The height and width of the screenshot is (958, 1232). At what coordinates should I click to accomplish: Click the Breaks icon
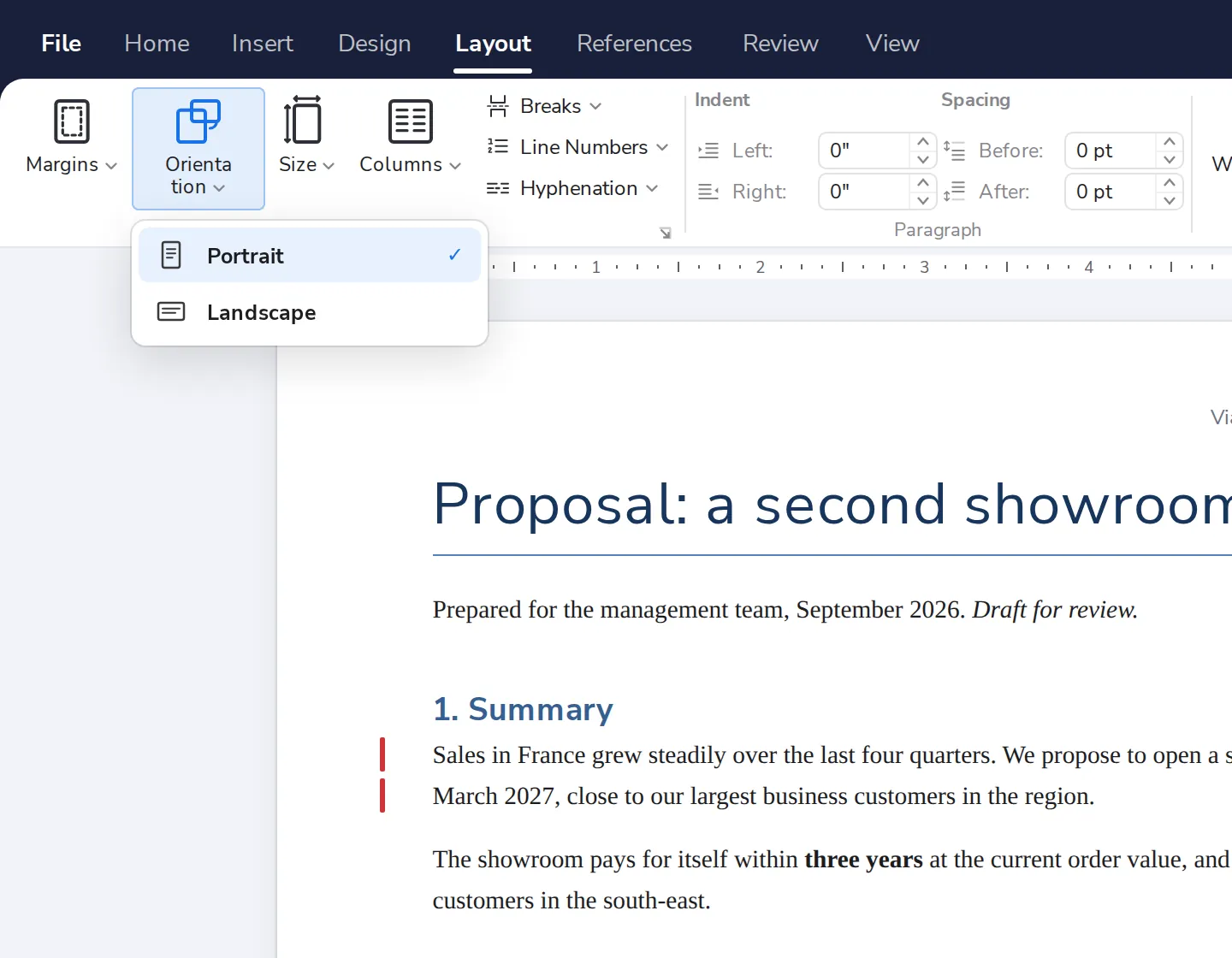point(498,106)
